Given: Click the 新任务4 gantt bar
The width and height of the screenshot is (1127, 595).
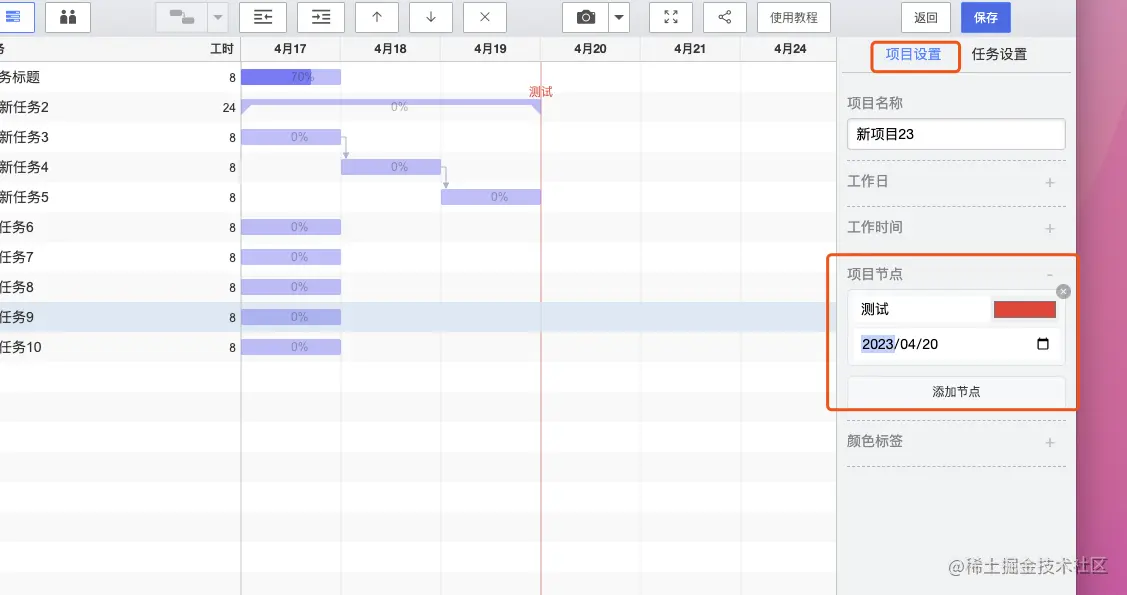Looking at the screenshot, I should [x=390, y=167].
